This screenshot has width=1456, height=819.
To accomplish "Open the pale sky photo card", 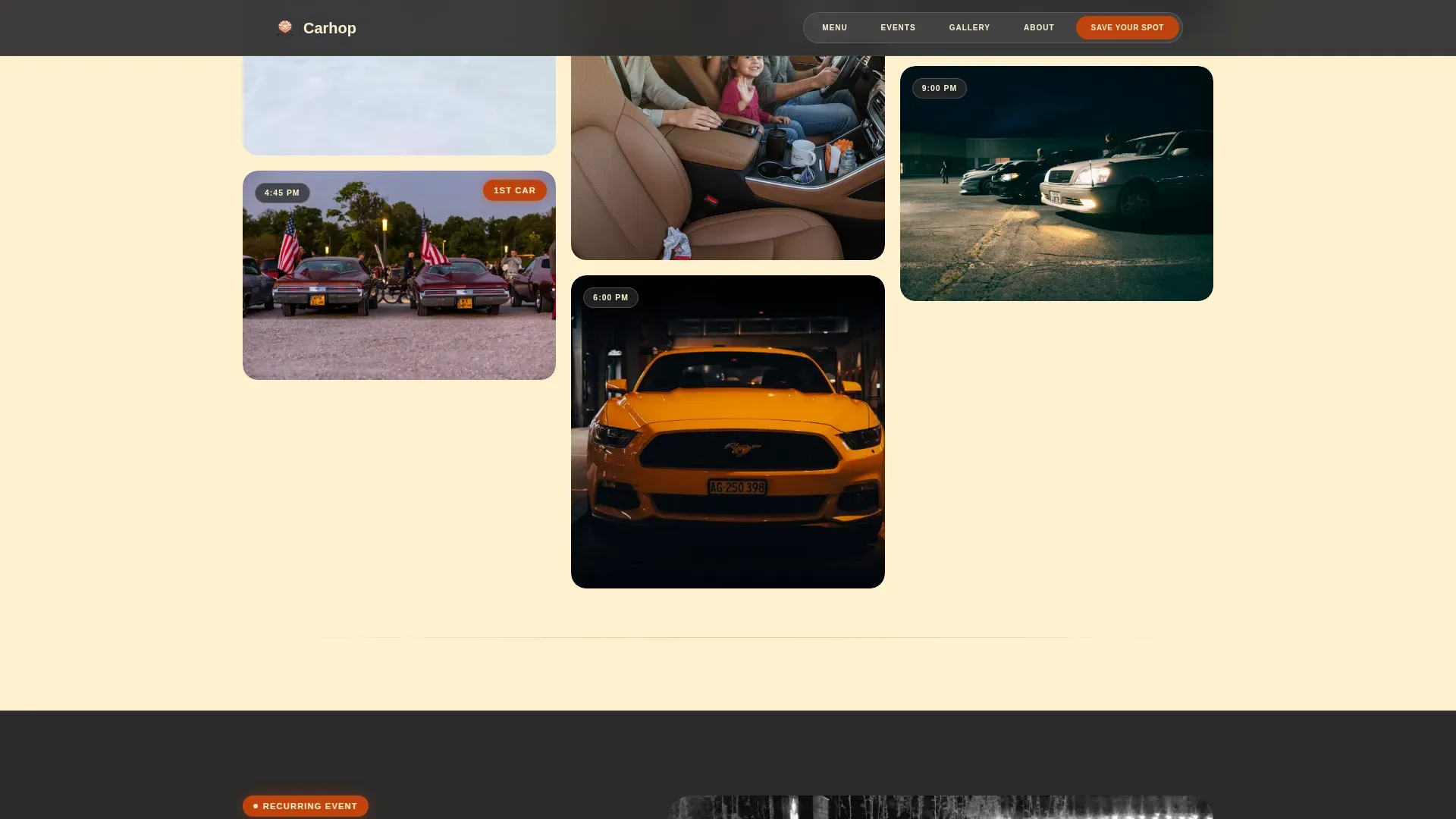I will pyautogui.click(x=399, y=105).
